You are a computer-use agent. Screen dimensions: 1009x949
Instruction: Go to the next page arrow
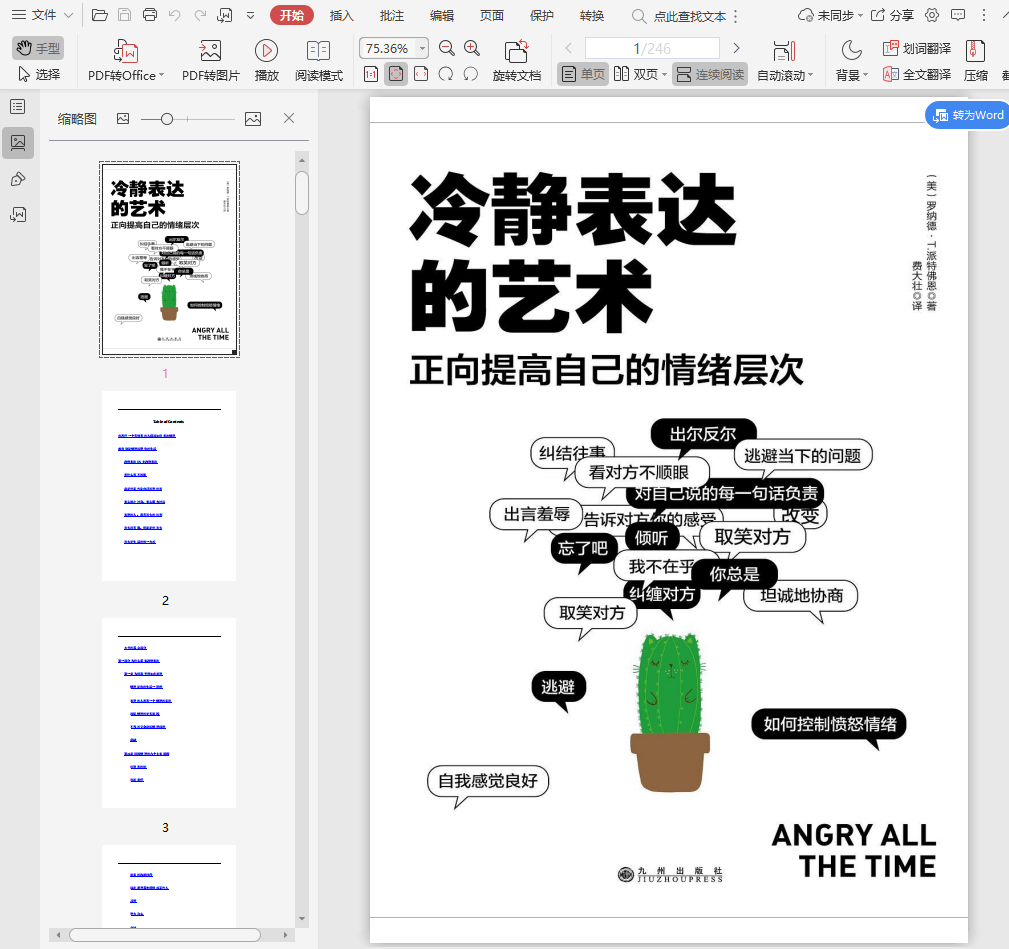click(736, 48)
